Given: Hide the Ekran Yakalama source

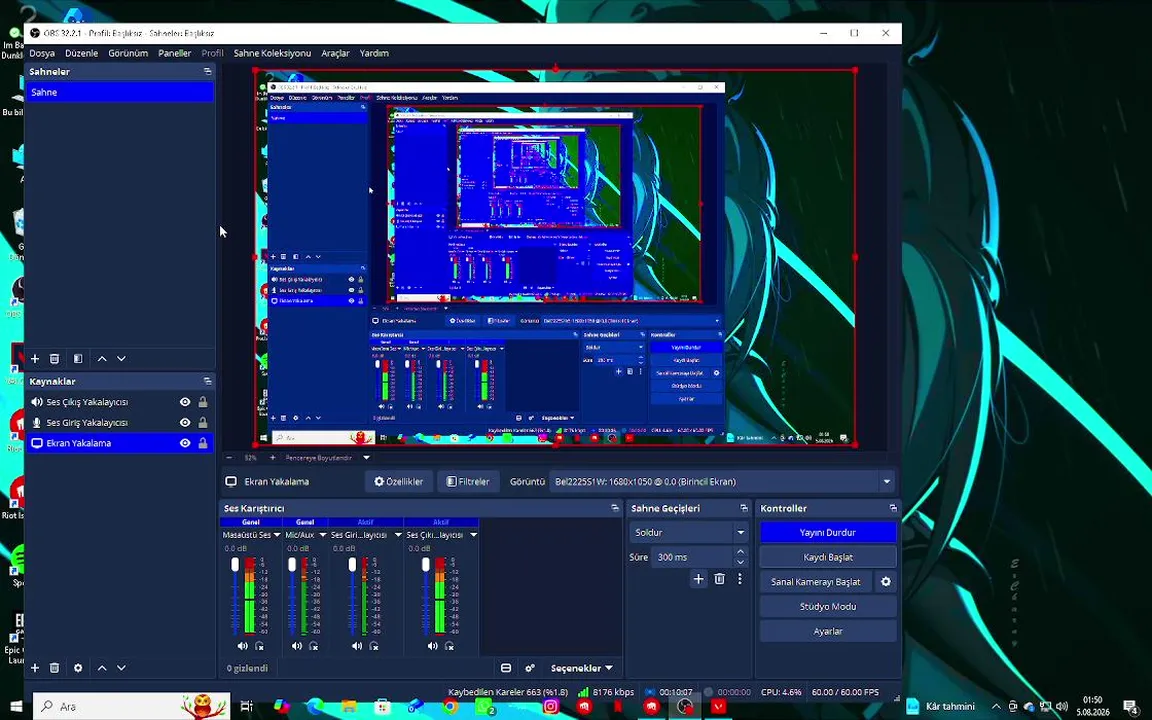Looking at the screenshot, I should (185, 443).
